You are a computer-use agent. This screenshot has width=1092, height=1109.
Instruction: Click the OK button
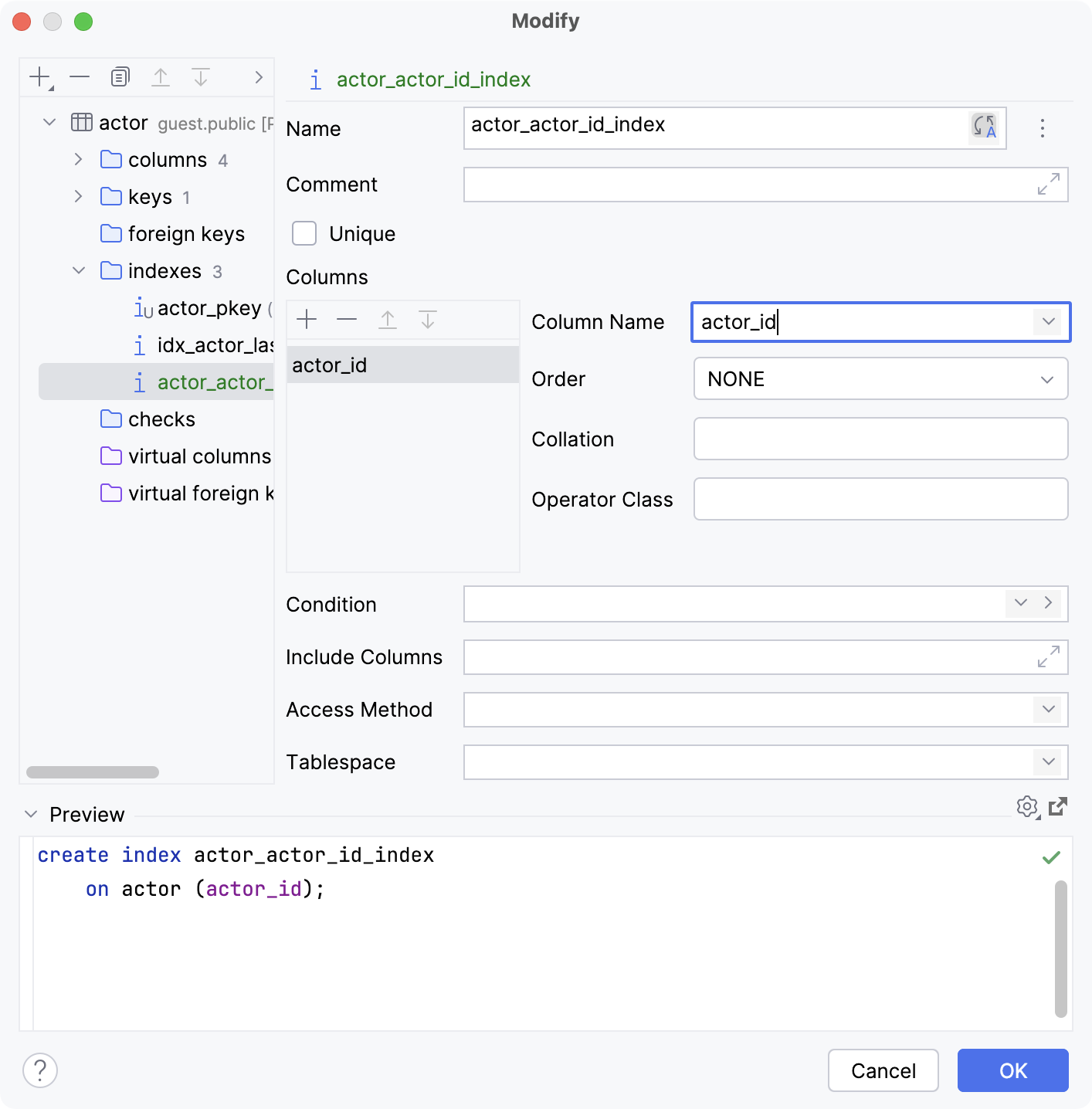tap(1012, 1070)
